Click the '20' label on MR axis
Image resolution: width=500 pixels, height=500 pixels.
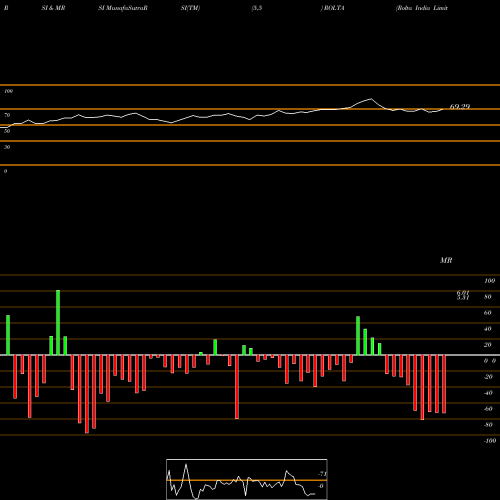click(x=487, y=345)
